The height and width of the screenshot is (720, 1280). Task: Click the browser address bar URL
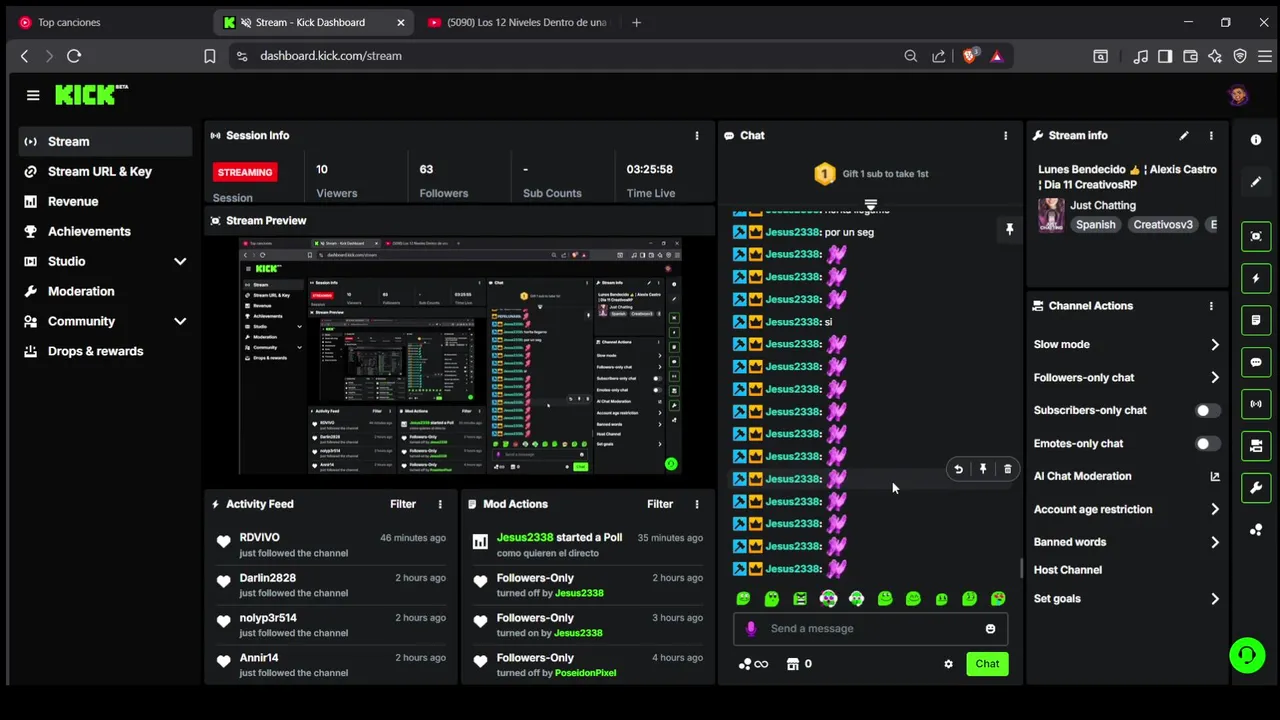tap(331, 56)
